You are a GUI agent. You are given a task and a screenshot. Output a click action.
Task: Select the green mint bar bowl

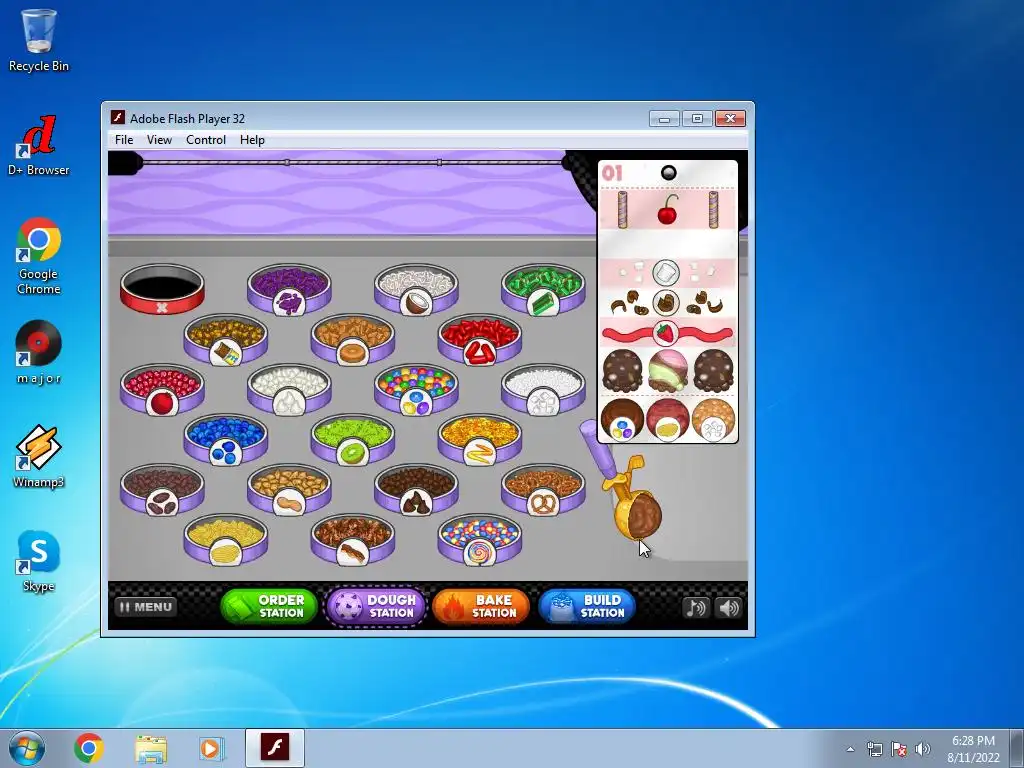click(x=543, y=289)
